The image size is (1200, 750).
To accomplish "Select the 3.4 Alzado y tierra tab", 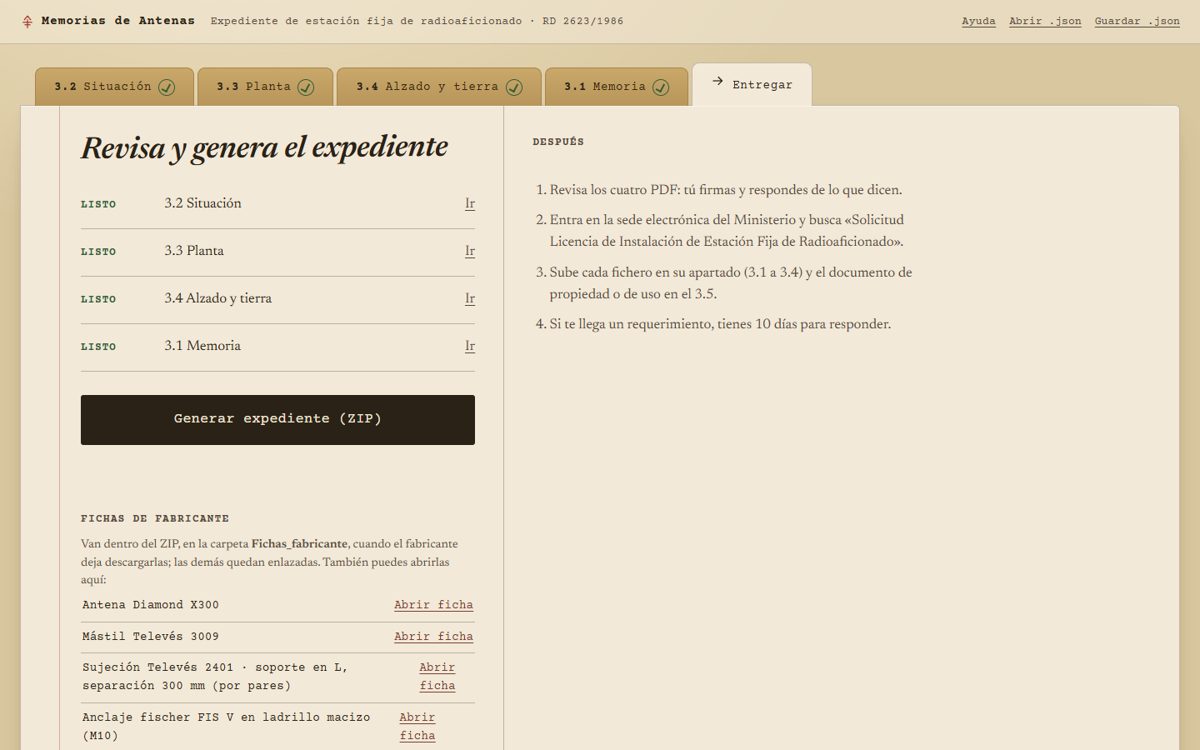I will (x=439, y=87).
